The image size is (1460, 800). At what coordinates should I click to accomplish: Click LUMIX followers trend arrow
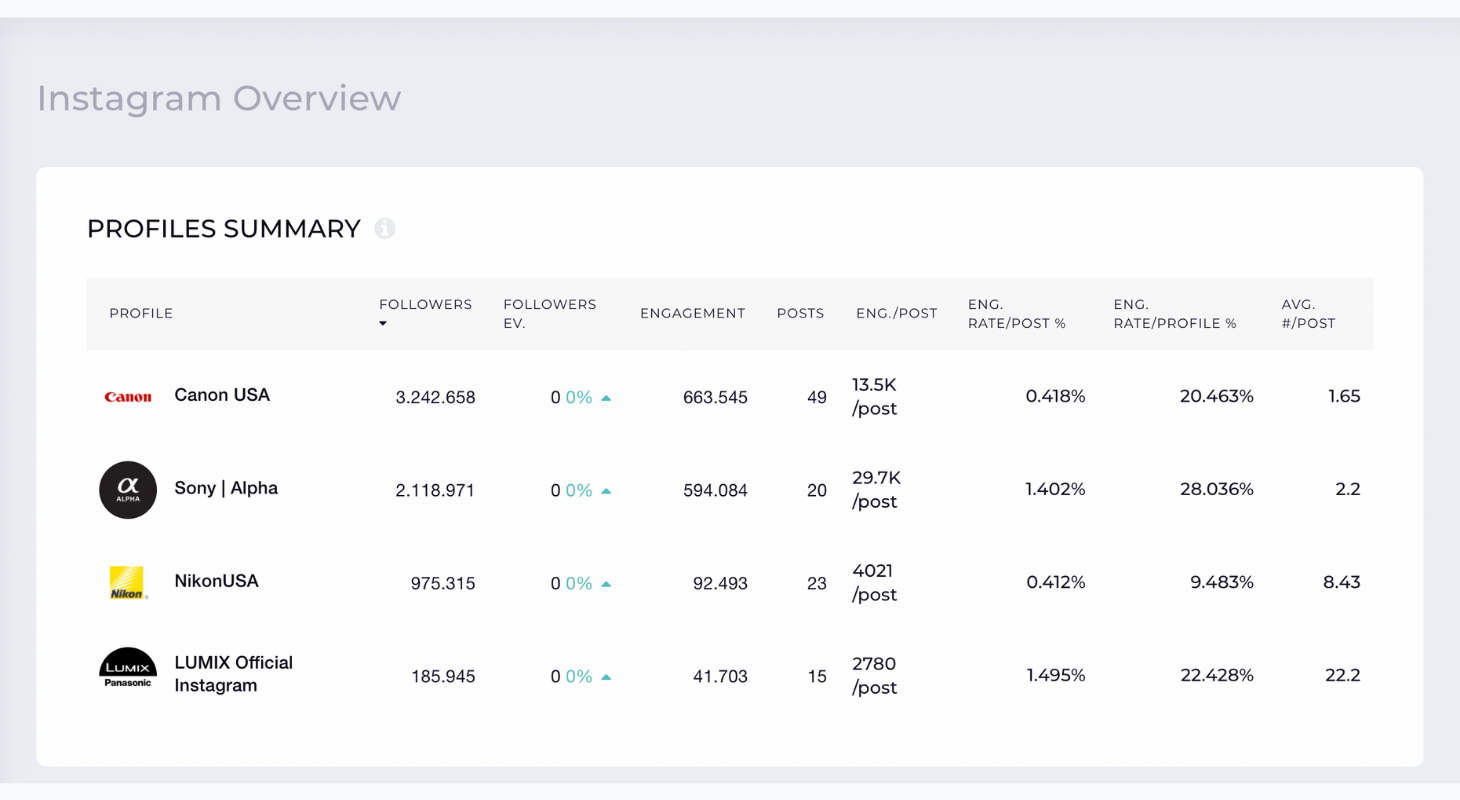tap(606, 677)
